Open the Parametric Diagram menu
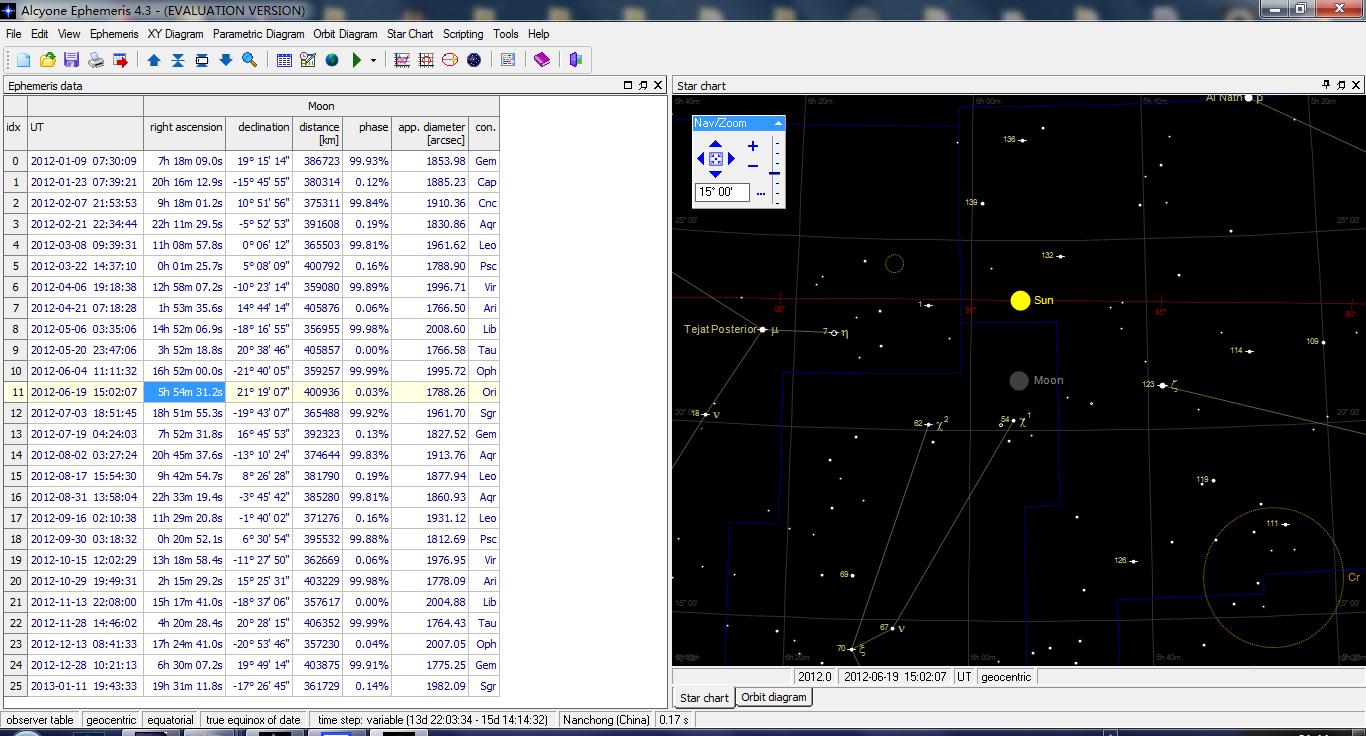 pyautogui.click(x=258, y=34)
